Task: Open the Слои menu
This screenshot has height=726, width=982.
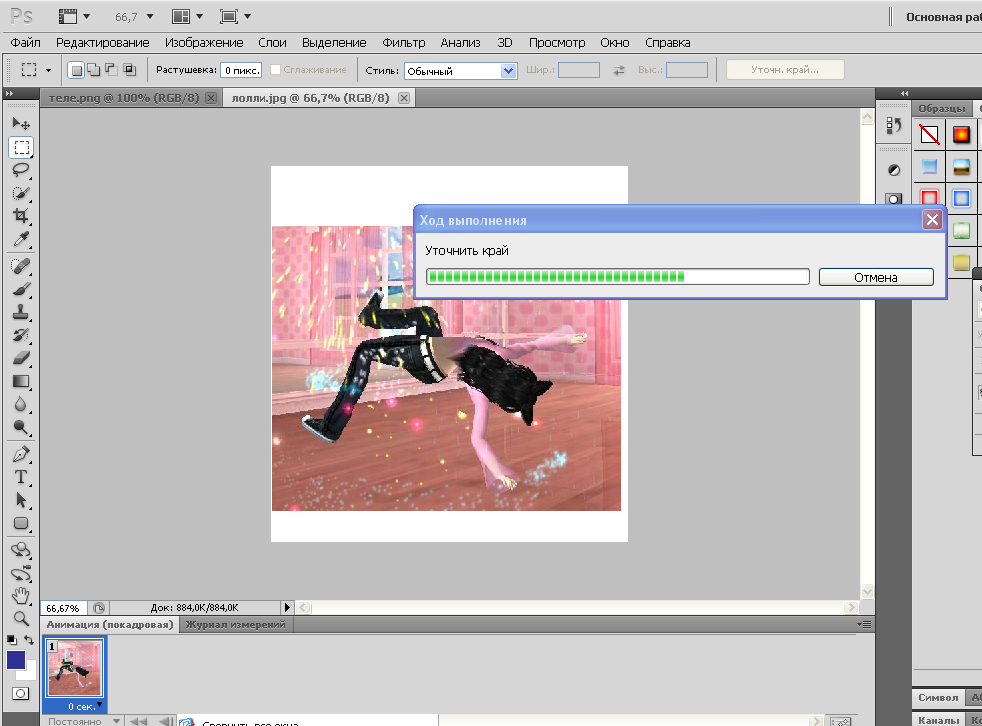Action: pyautogui.click(x=272, y=43)
